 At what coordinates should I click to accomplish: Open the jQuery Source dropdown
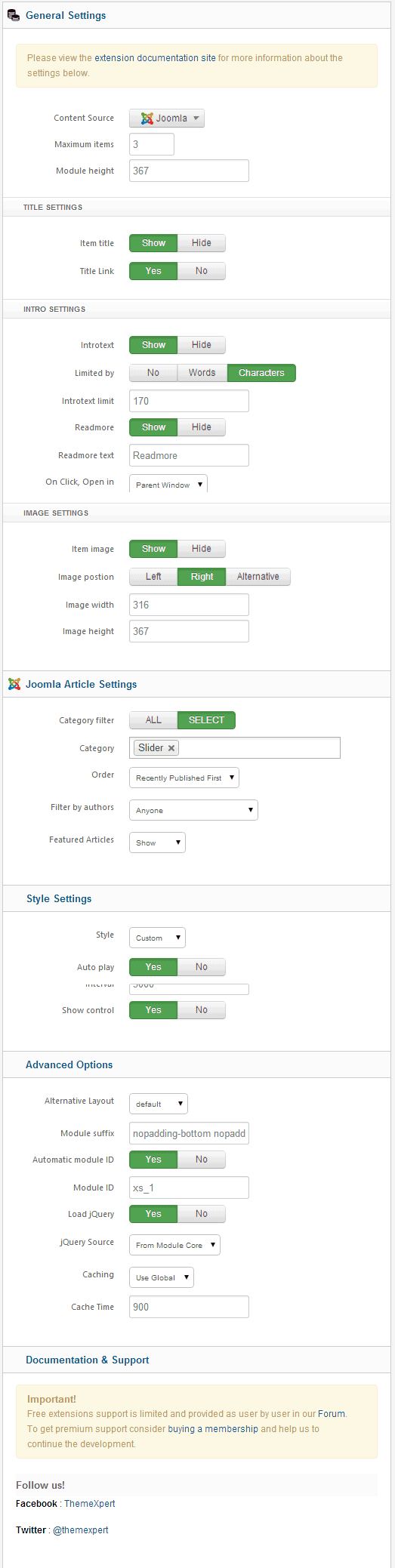pos(174,1245)
